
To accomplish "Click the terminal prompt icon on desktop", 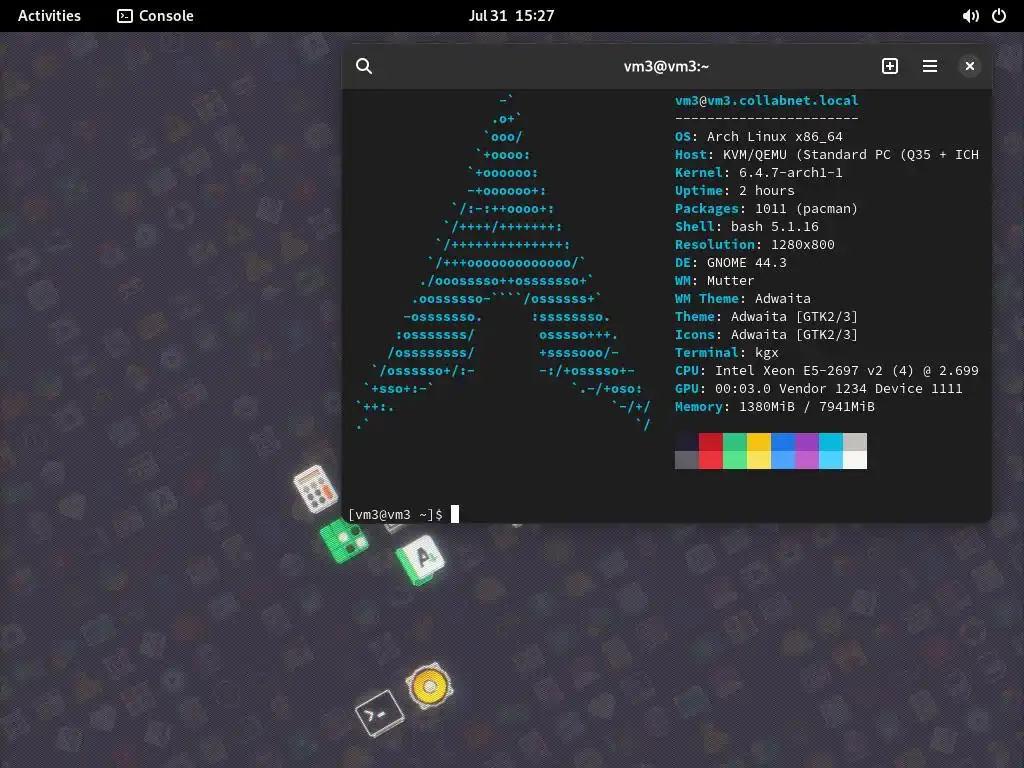I will (379, 714).
